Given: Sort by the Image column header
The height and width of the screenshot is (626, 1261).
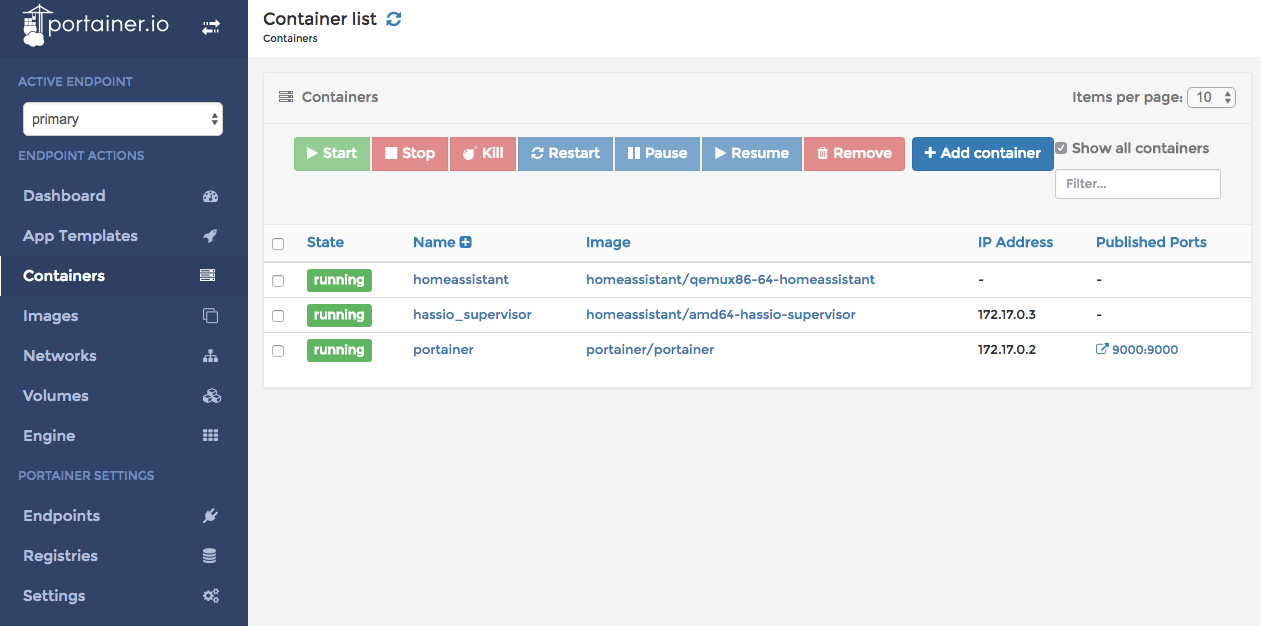Looking at the screenshot, I should coord(608,242).
